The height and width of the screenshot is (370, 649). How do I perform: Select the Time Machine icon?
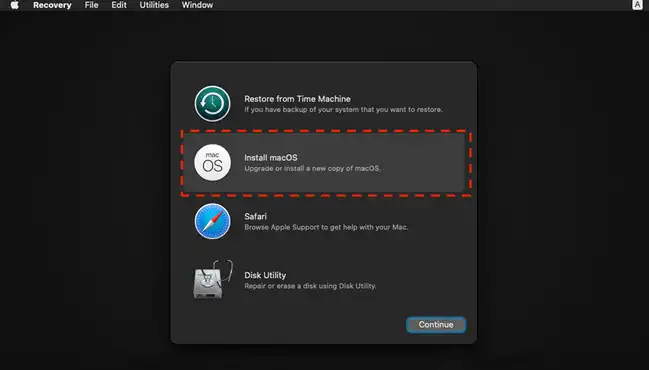point(212,103)
